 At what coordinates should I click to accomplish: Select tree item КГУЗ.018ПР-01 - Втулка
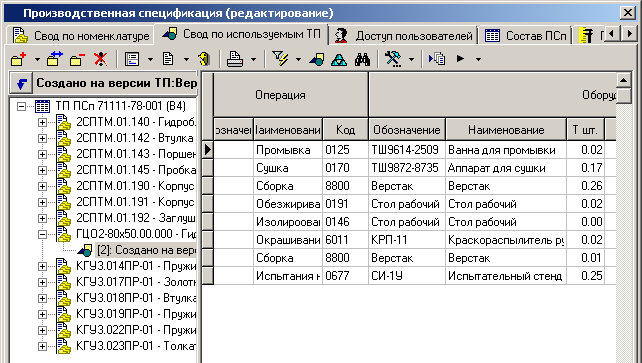pos(136,298)
